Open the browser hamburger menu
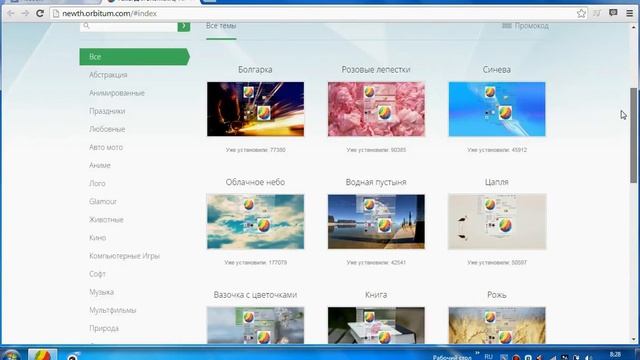Image resolution: width=640 pixels, height=360 pixels. pyautogui.click(x=630, y=13)
